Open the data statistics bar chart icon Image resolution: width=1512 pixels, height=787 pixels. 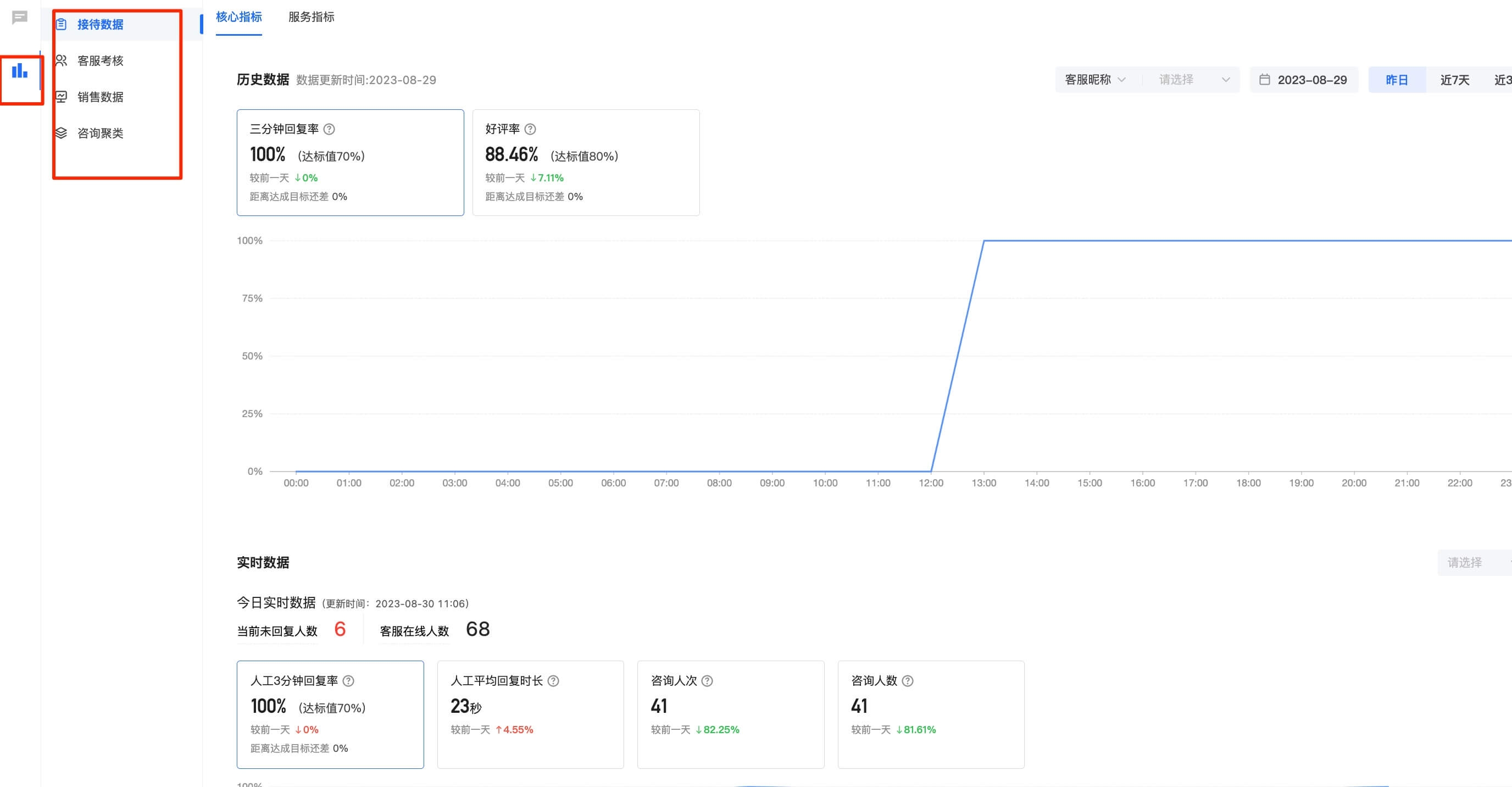pyautogui.click(x=19, y=71)
